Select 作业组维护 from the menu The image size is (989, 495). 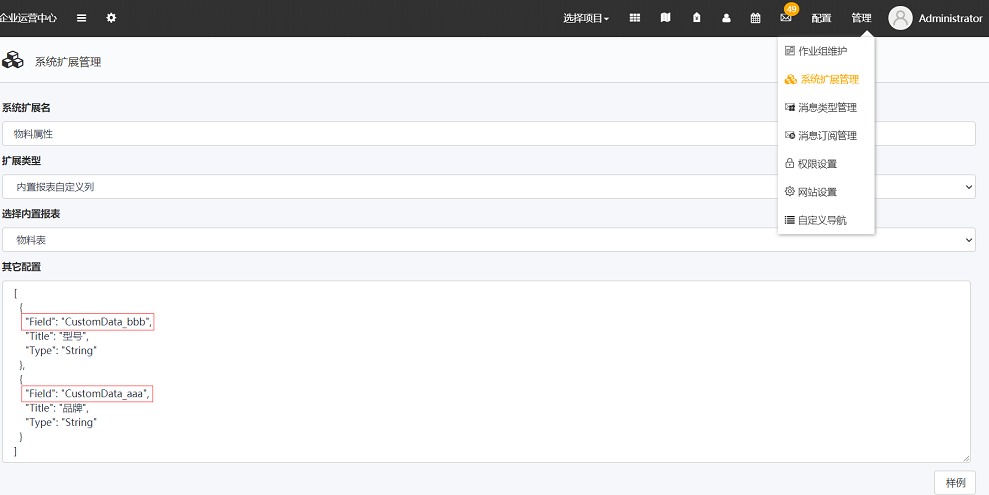coord(821,51)
